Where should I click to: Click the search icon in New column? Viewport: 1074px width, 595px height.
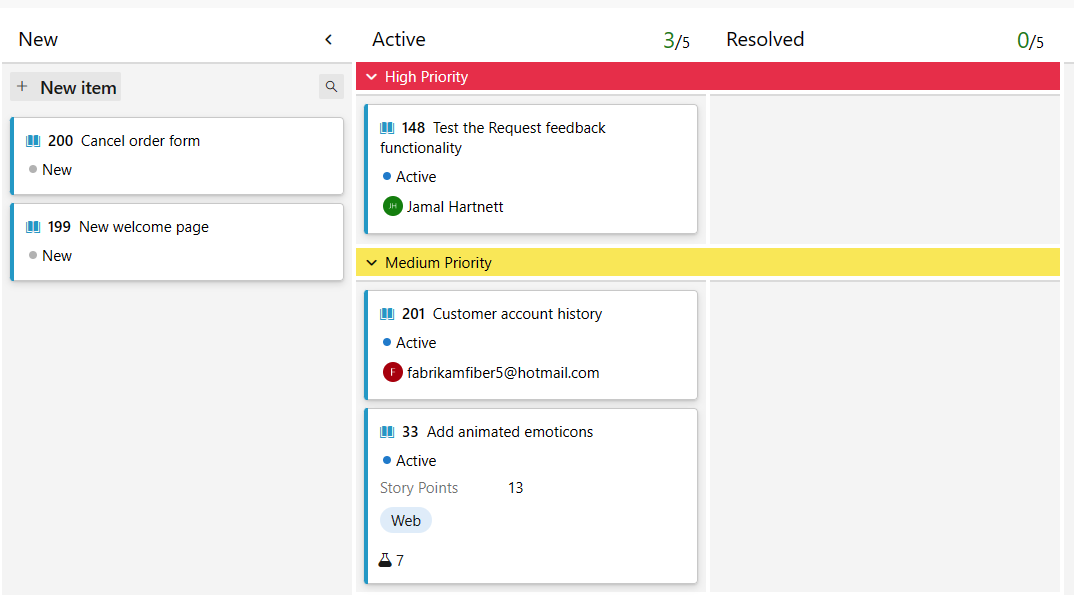pyautogui.click(x=331, y=87)
